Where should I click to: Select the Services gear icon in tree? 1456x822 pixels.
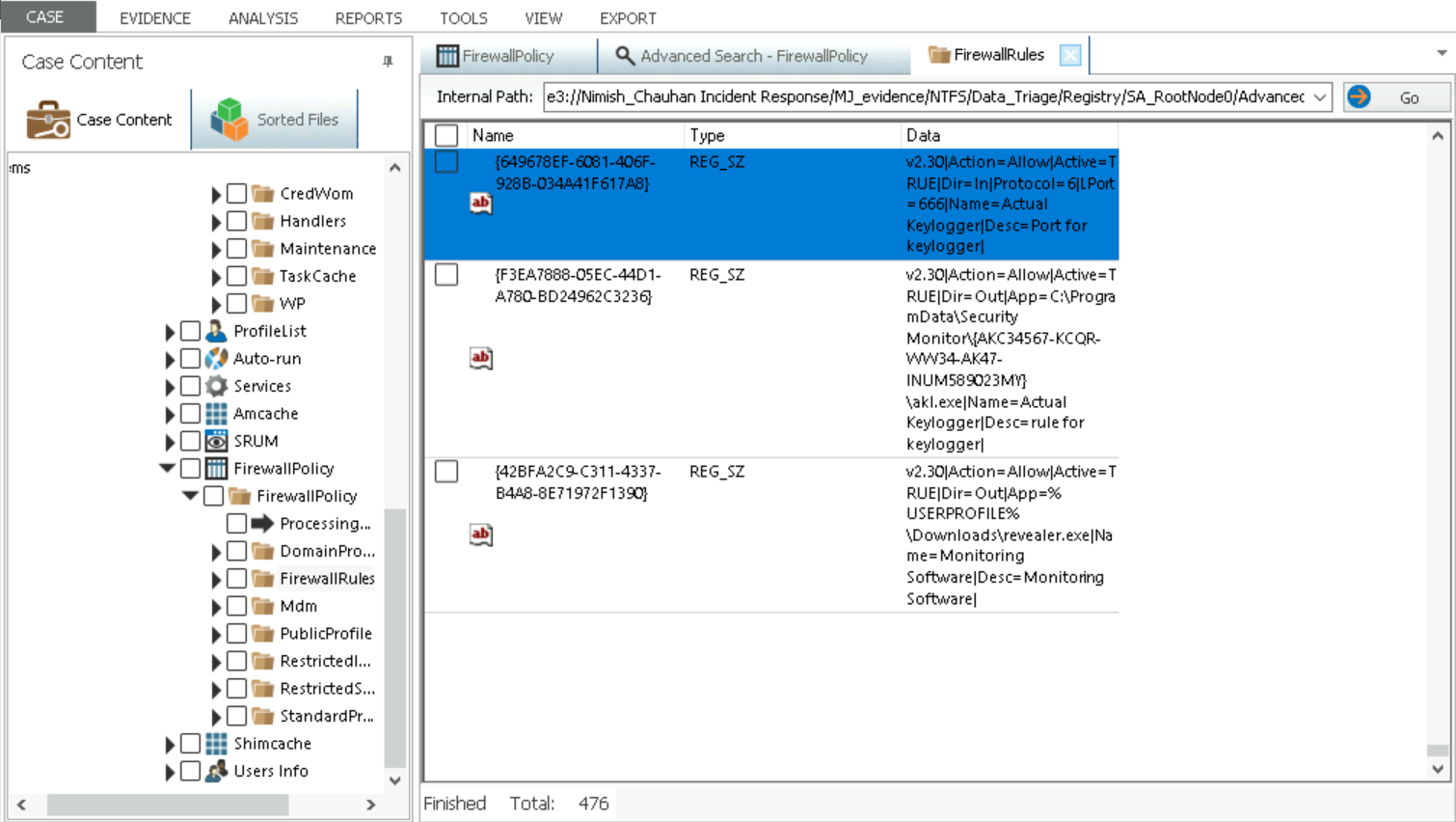pyautogui.click(x=216, y=386)
